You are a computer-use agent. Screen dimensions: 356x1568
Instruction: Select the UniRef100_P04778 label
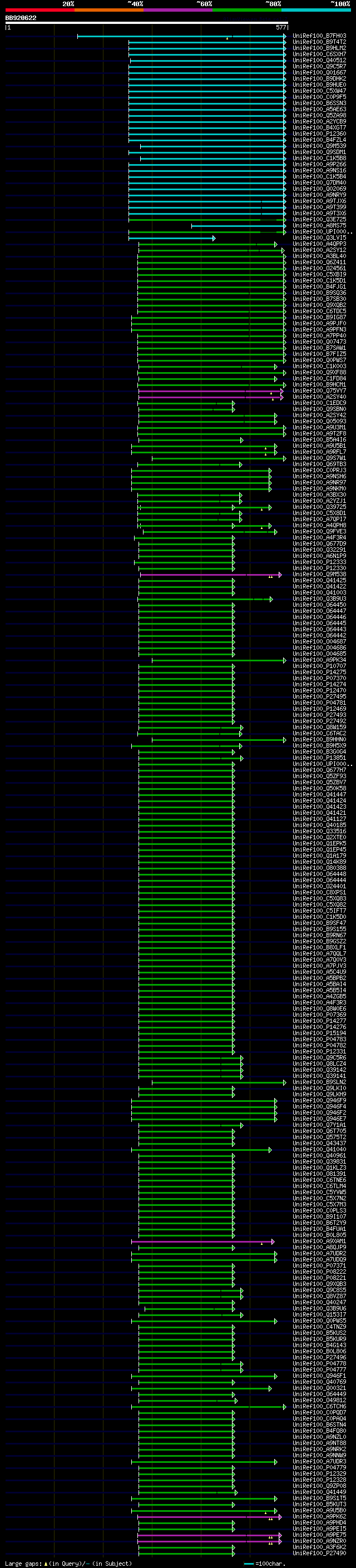(319, 1364)
